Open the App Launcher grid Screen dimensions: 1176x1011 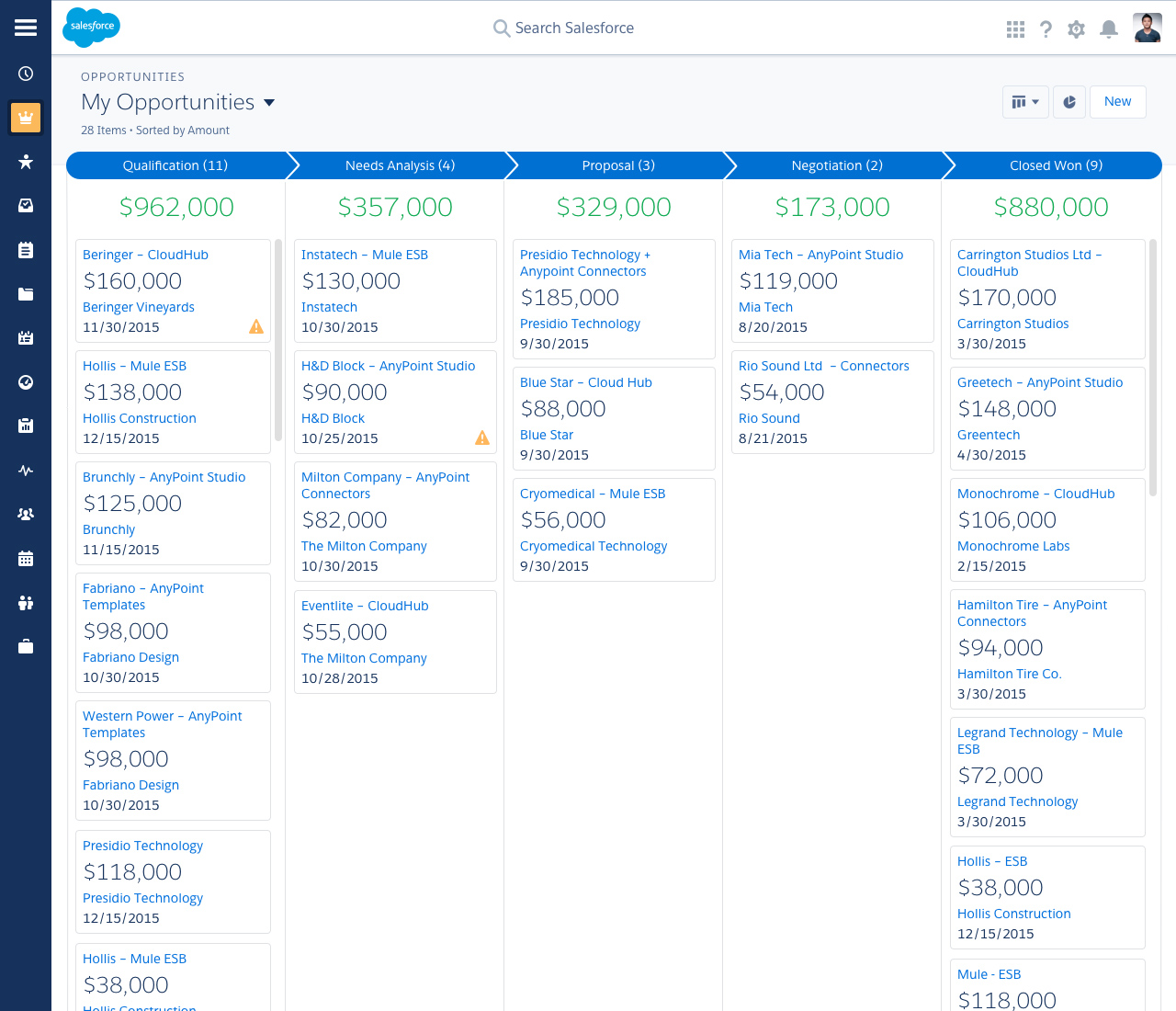tap(1015, 28)
